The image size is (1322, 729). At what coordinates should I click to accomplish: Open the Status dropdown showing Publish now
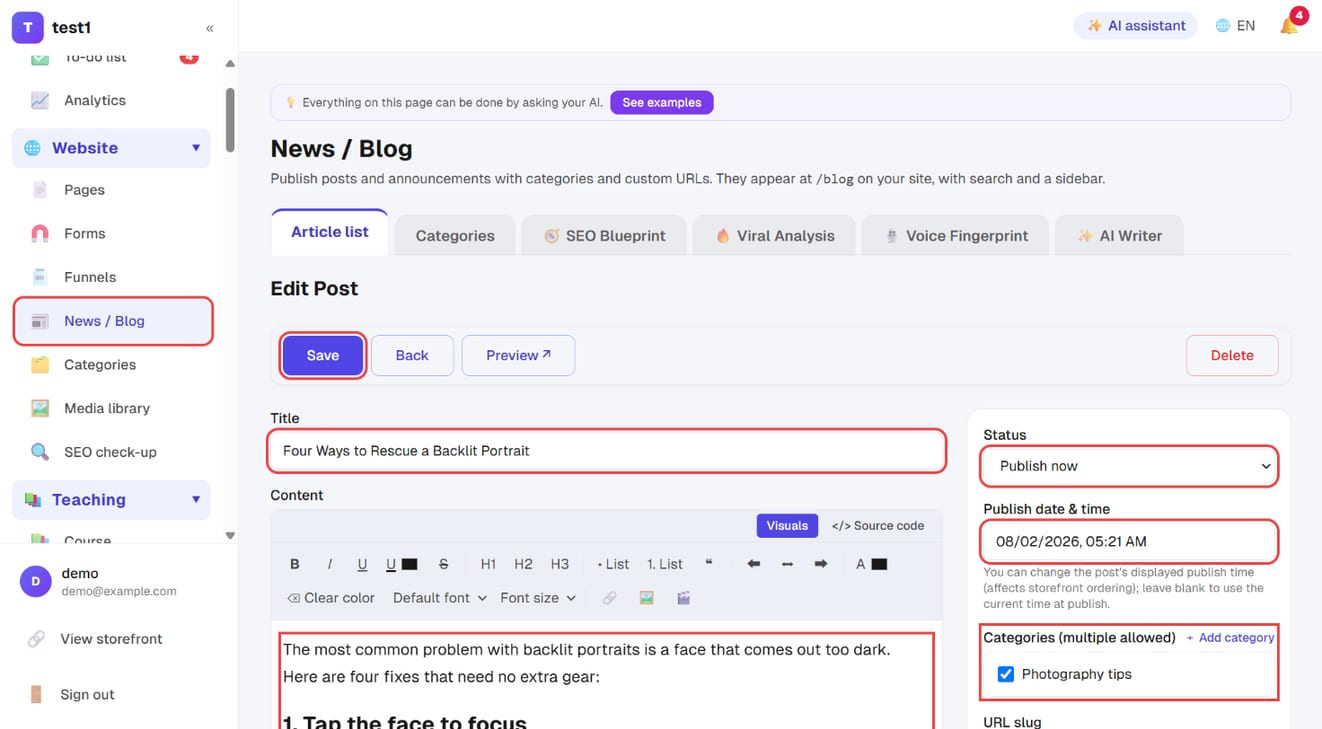(1130, 466)
